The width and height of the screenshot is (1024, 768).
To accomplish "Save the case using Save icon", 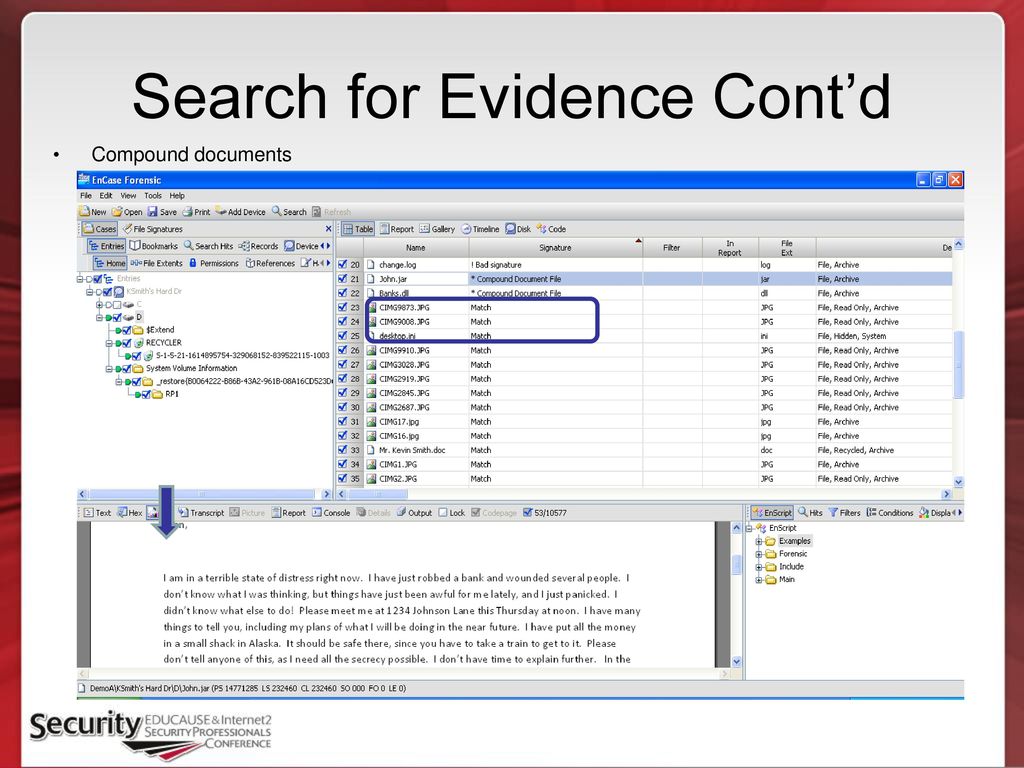I will coord(162,212).
